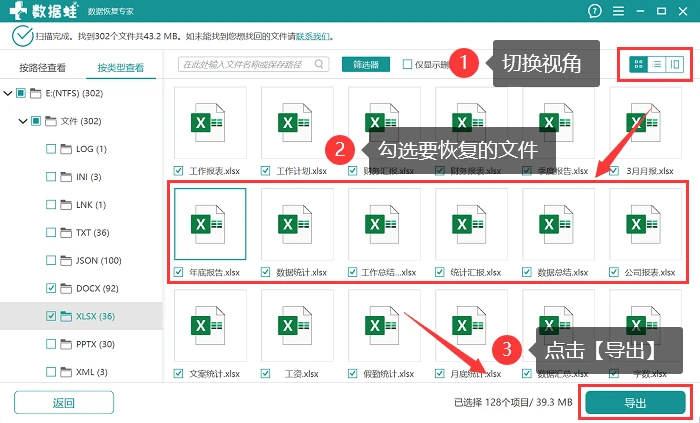Switch to 按类型查看 tab

(121, 67)
